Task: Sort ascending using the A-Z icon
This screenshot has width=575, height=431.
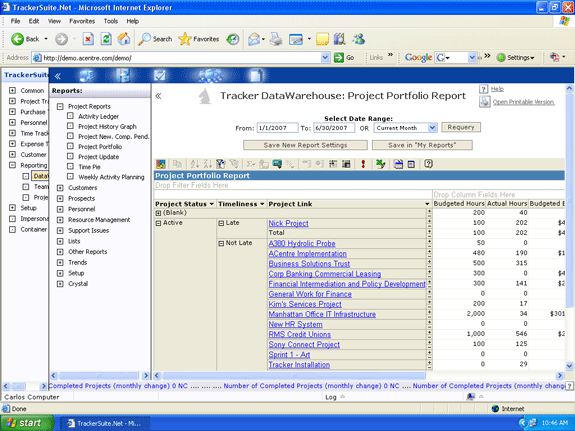Action: (195, 164)
